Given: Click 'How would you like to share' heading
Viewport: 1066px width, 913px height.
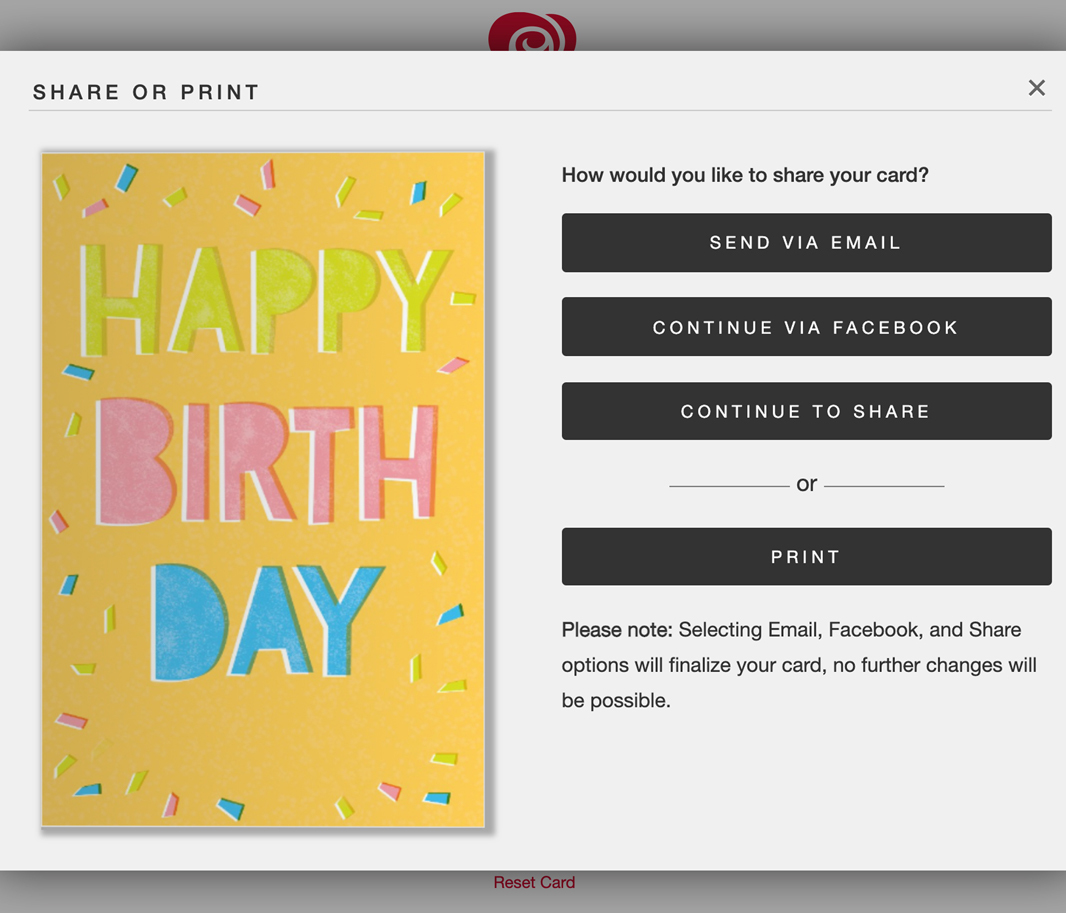Looking at the screenshot, I should coord(745,174).
